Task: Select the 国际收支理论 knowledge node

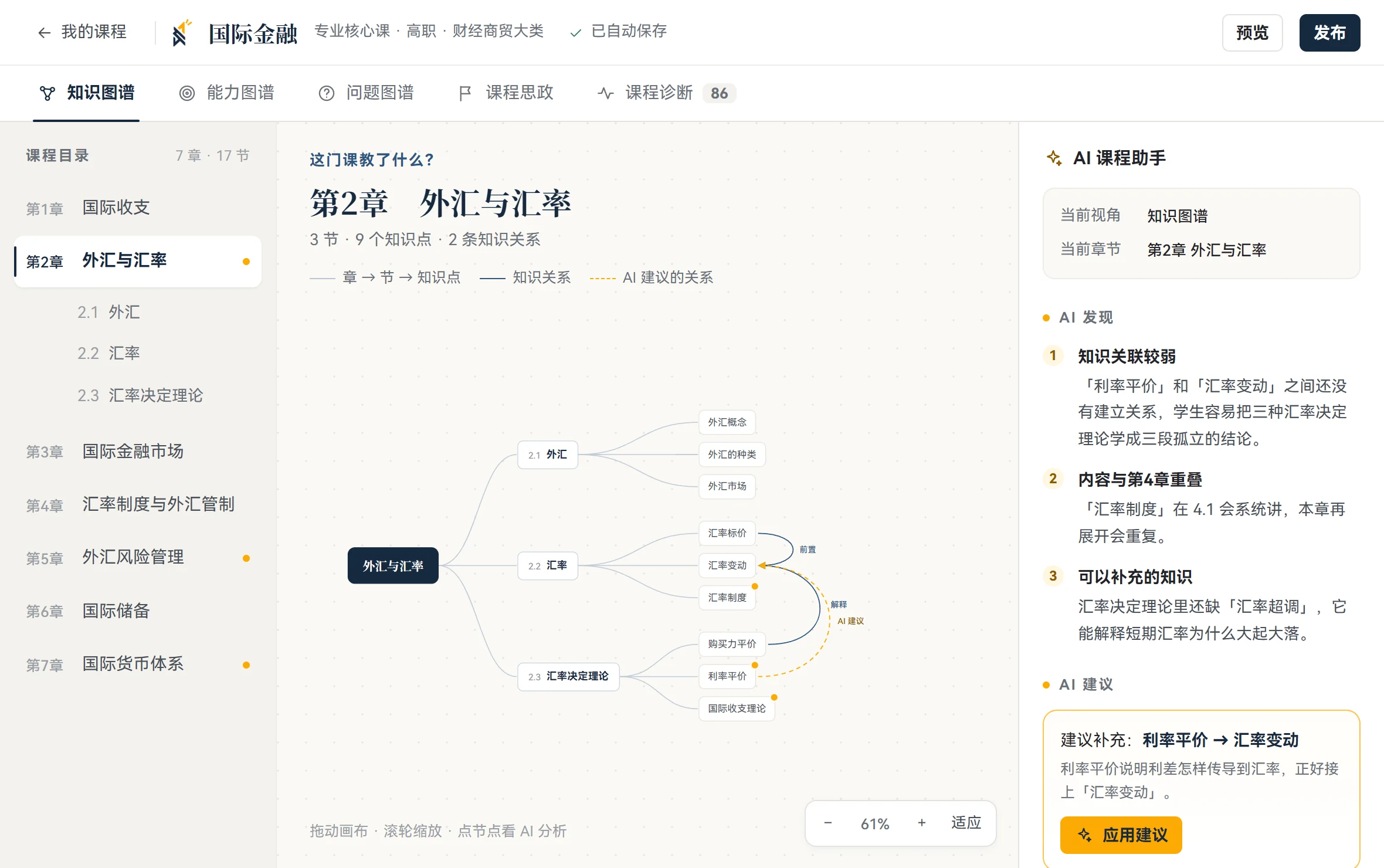Action: click(737, 708)
